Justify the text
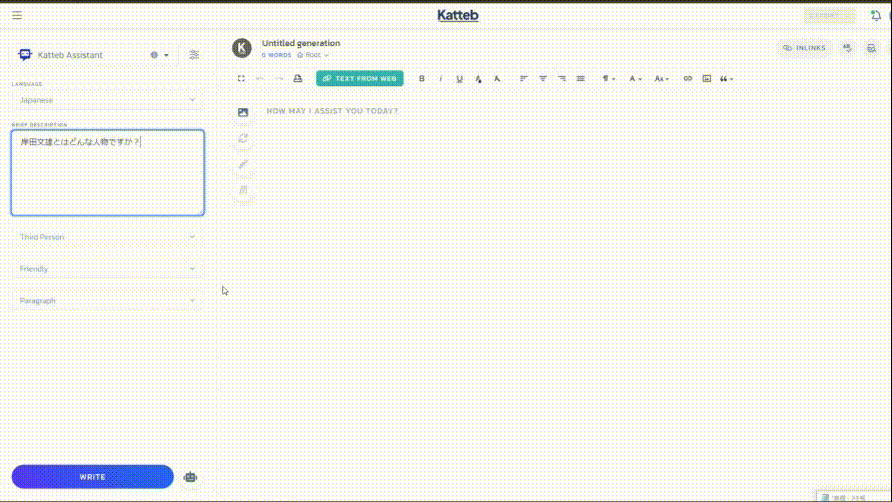The width and height of the screenshot is (892, 502). (580, 79)
